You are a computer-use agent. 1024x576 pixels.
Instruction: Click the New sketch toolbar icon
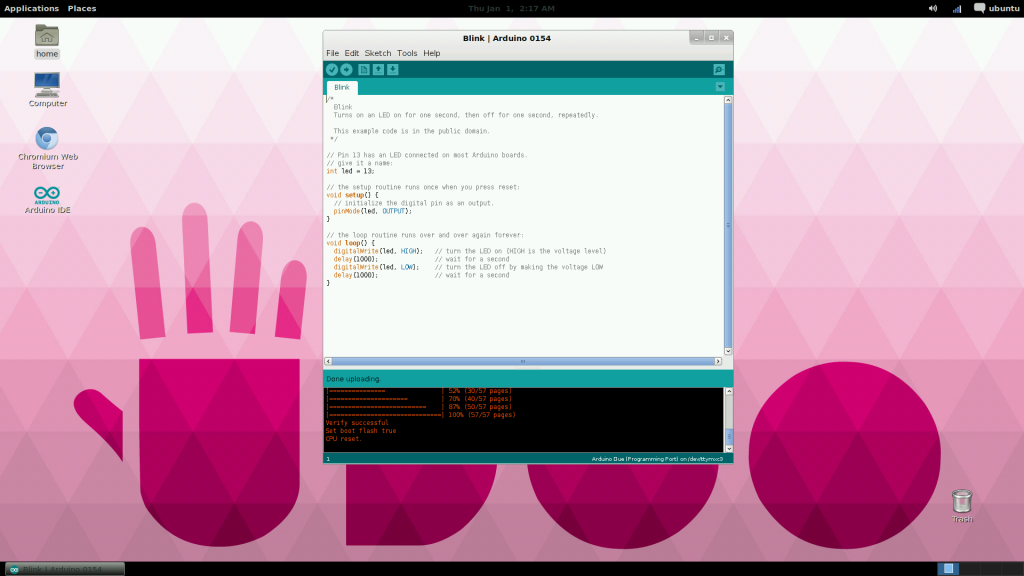364,69
